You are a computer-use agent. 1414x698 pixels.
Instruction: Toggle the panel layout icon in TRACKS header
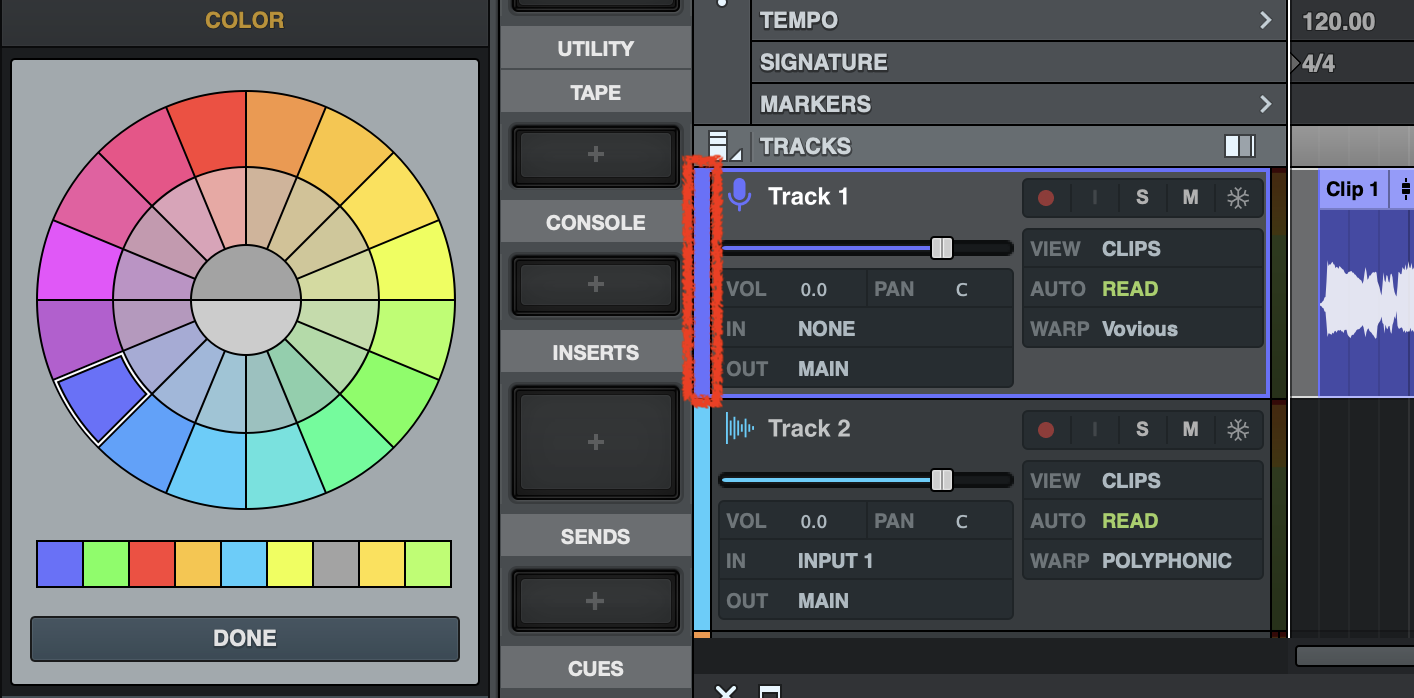pyautogui.click(x=1239, y=146)
